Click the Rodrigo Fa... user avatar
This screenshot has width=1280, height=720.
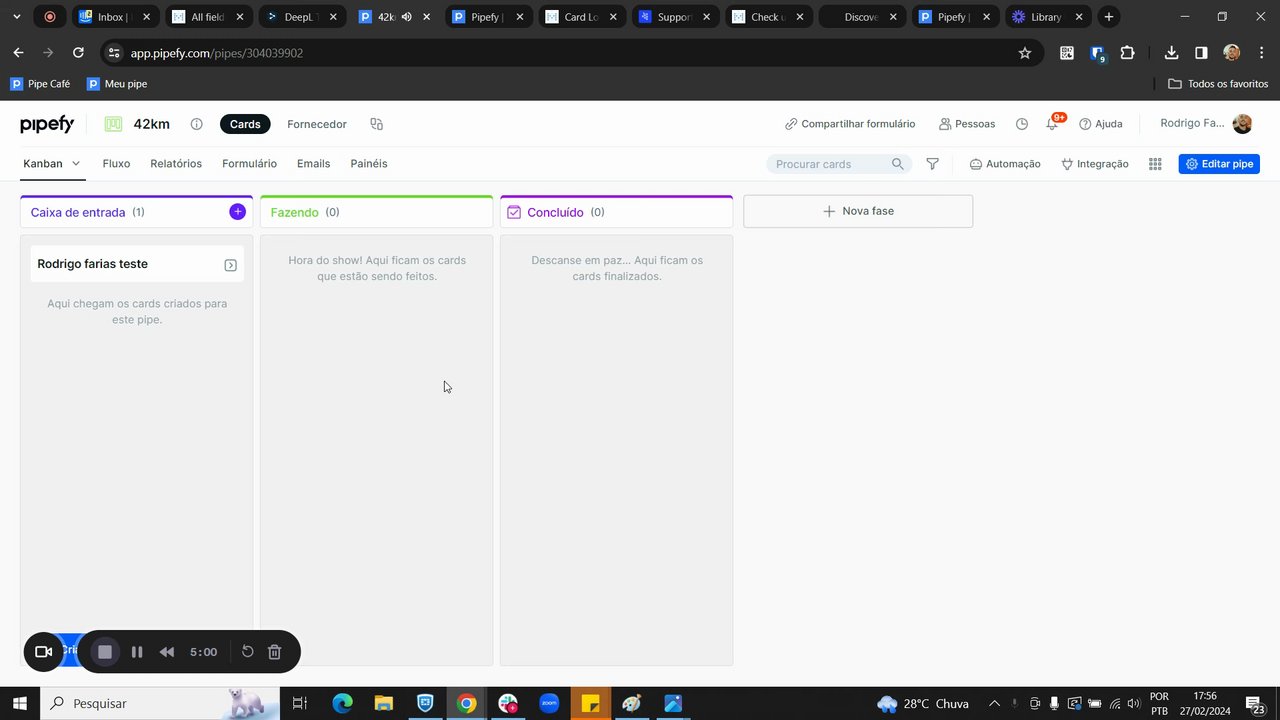click(x=1242, y=123)
